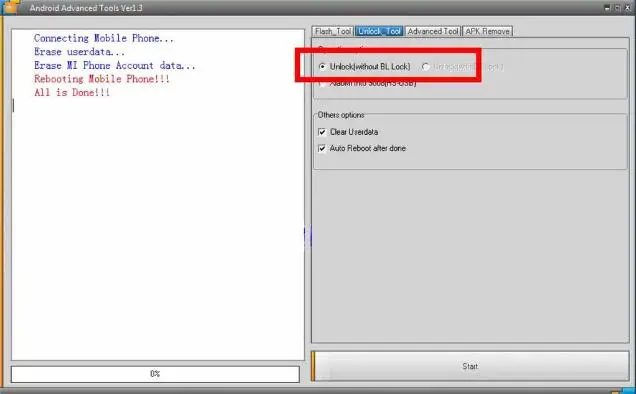Click the 0% progress bar
Screen dimensions: 636x394
pos(155,374)
